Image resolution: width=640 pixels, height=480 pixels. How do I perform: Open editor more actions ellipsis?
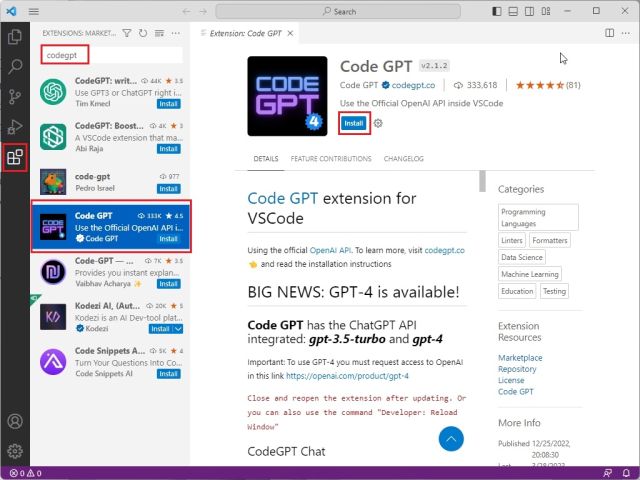(x=626, y=33)
